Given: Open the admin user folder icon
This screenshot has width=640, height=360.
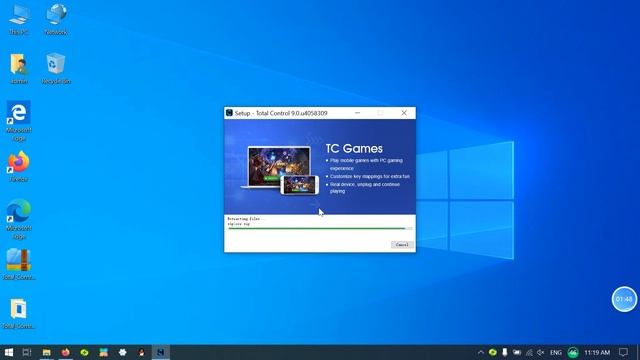Looking at the screenshot, I should click(x=19, y=68).
